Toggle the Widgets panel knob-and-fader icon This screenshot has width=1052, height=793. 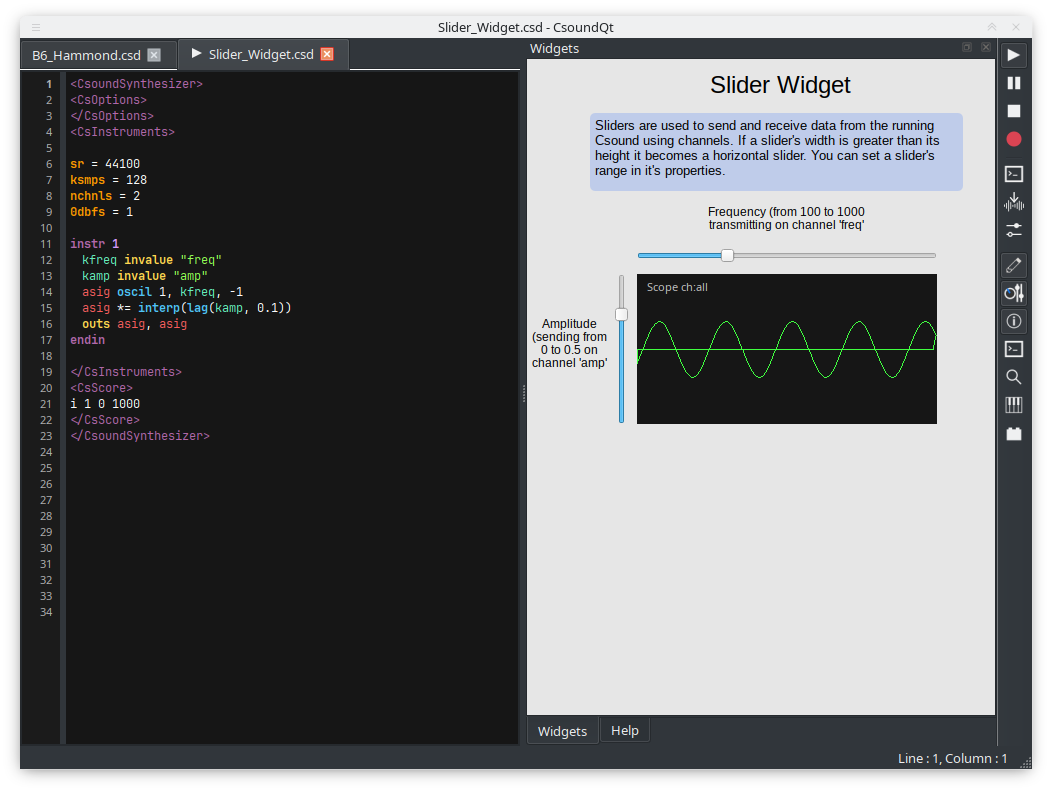[x=1014, y=293]
